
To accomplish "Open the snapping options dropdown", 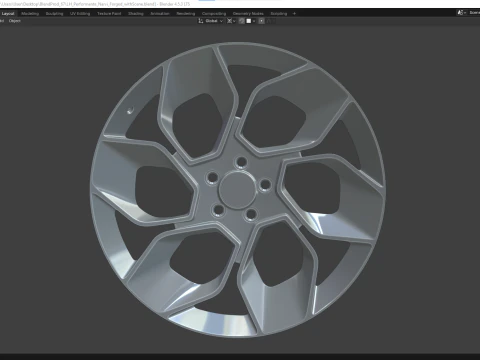I will click(x=251, y=21).
